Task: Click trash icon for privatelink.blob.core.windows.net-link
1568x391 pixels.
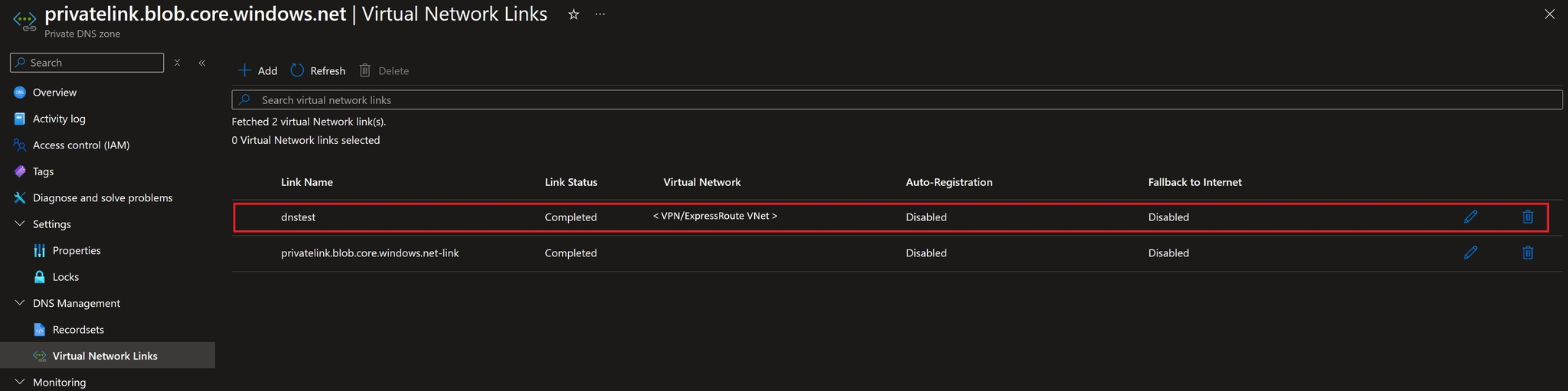Action: (x=1527, y=253)
